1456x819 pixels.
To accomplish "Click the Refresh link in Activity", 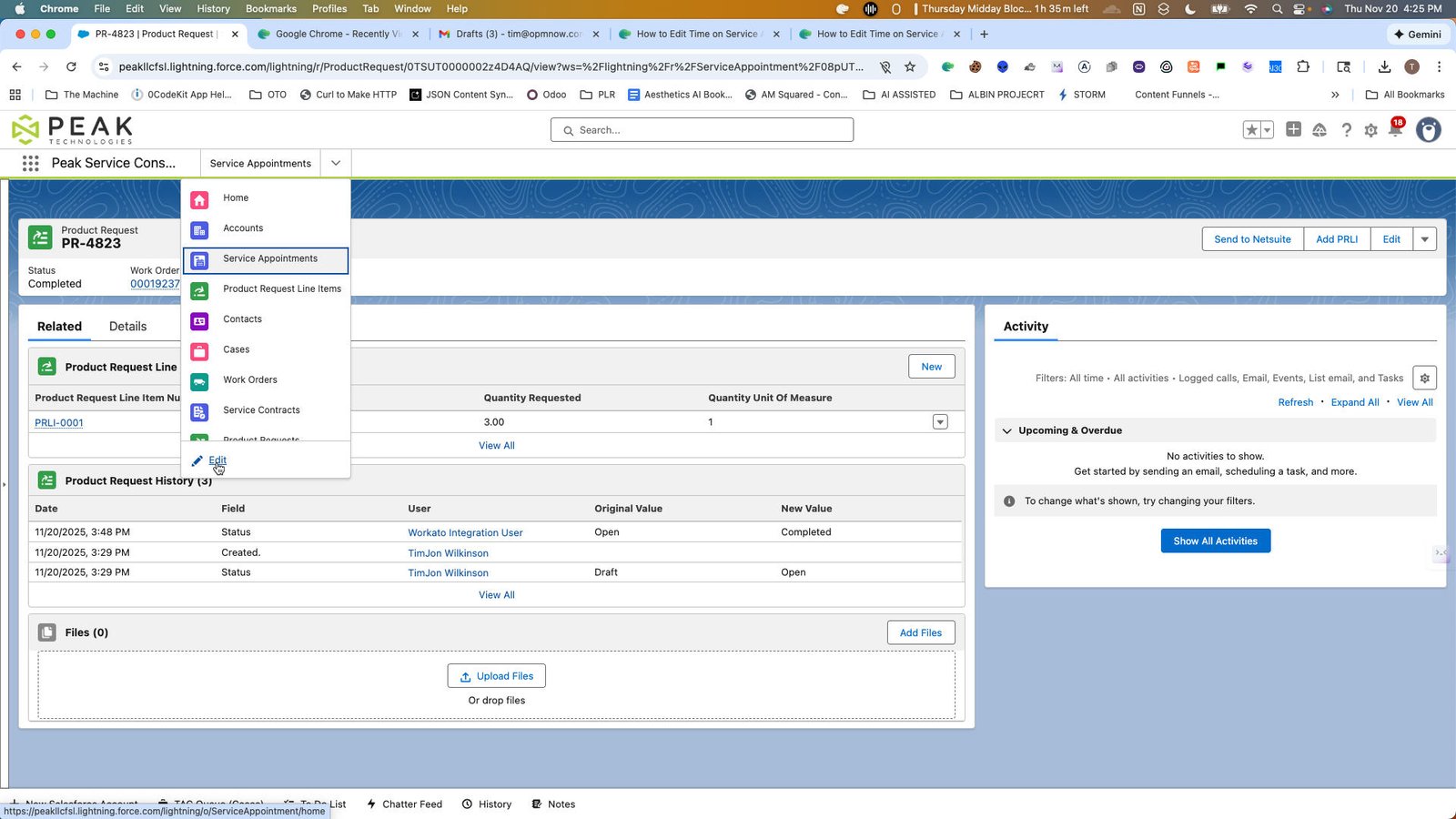I will (1296, 402).
